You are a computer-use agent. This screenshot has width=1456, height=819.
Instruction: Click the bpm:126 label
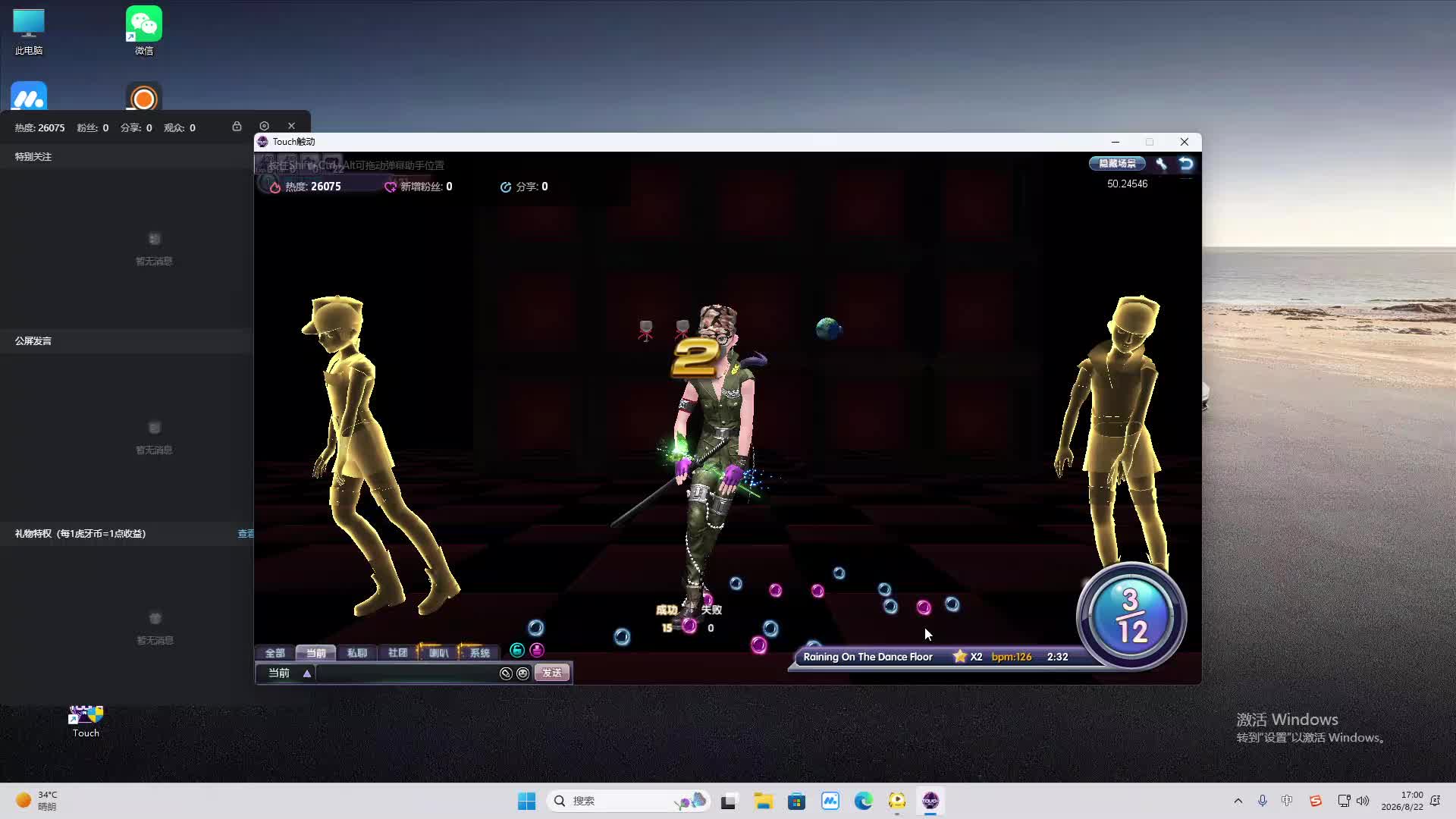point(1012,657)
